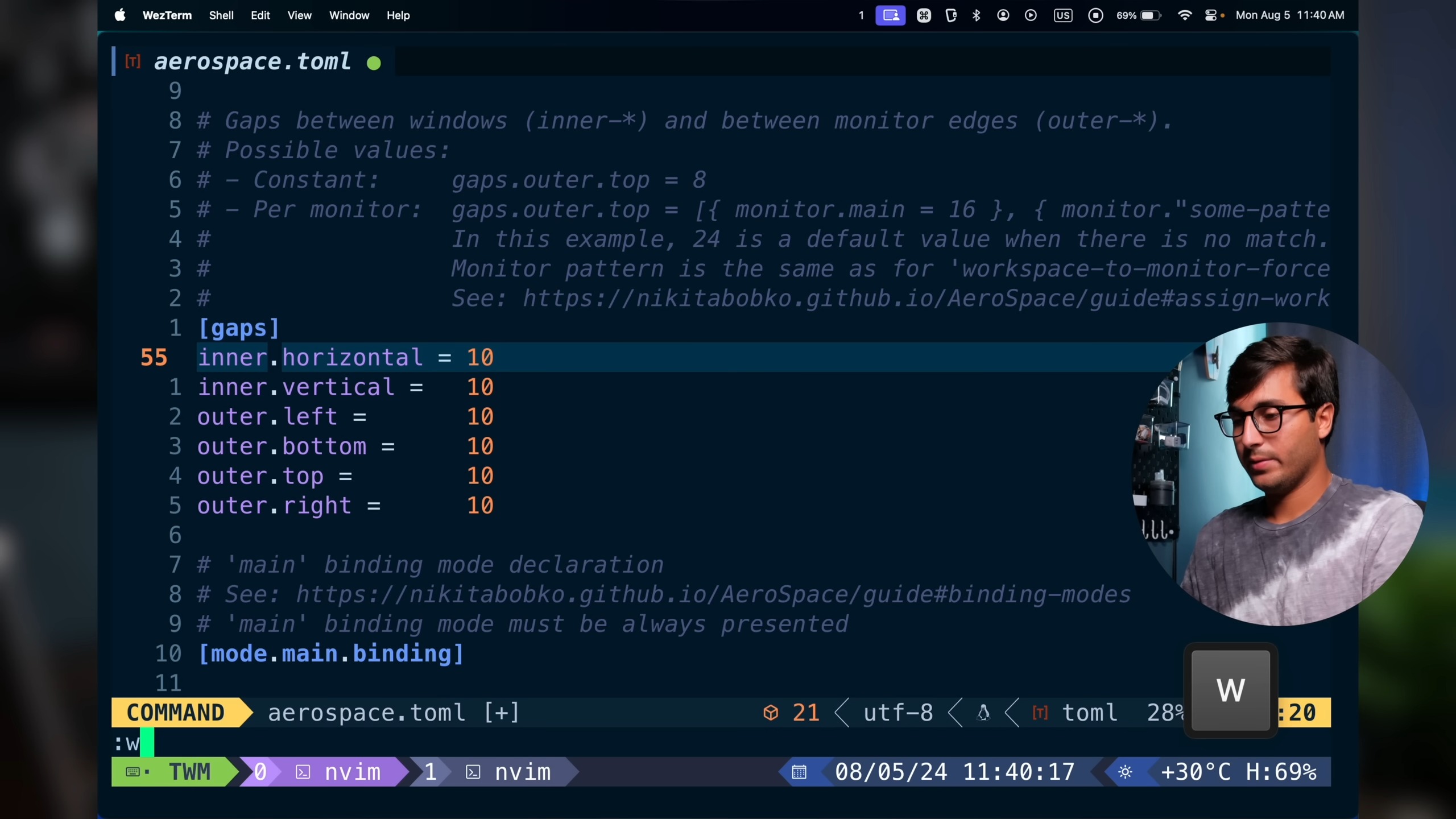Click the inner.horizontal value 10
This screenshot has width=1456, height=819.
tap(480, 358)
